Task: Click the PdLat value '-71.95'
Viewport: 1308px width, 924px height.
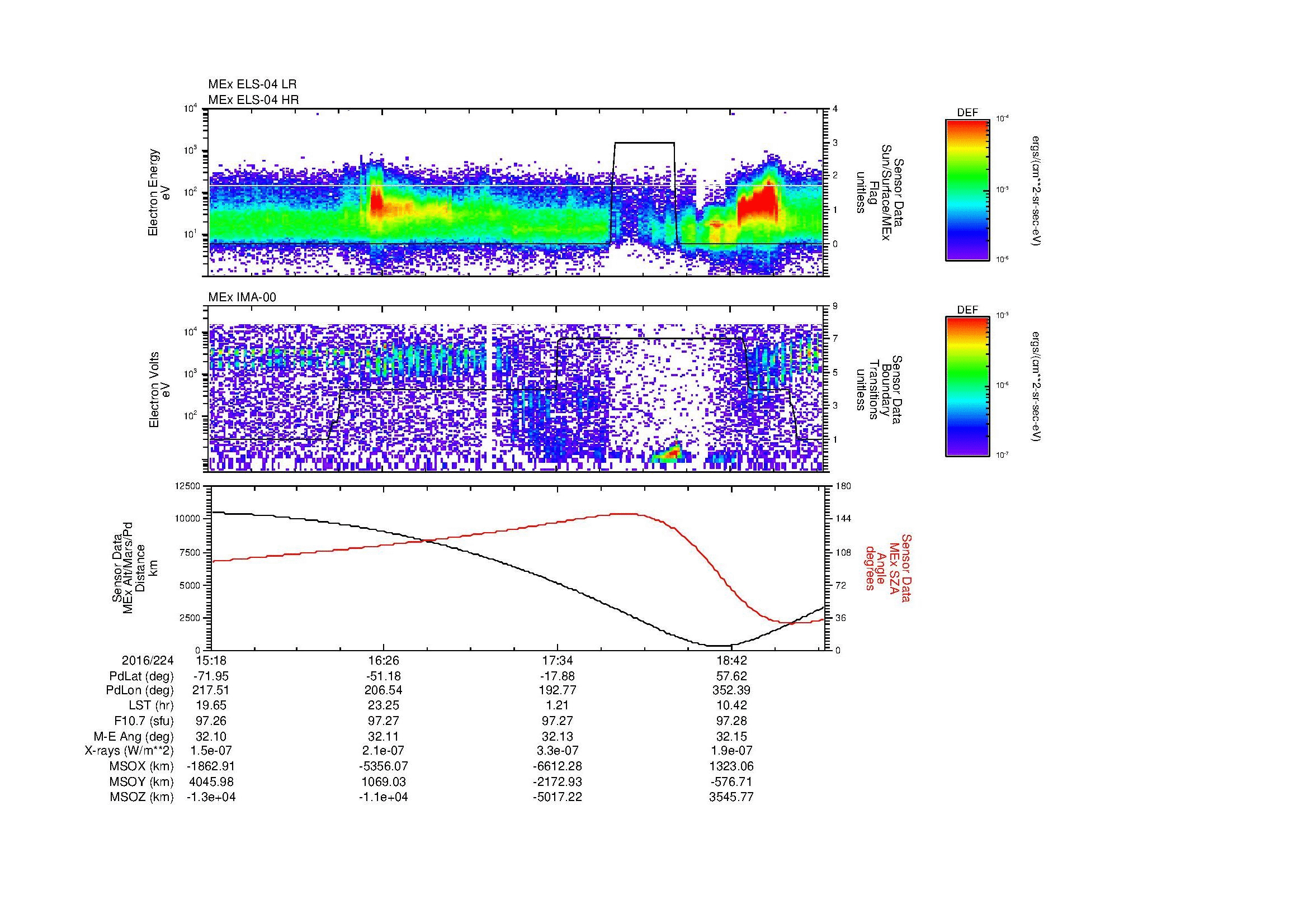Action: click(211, 676)
